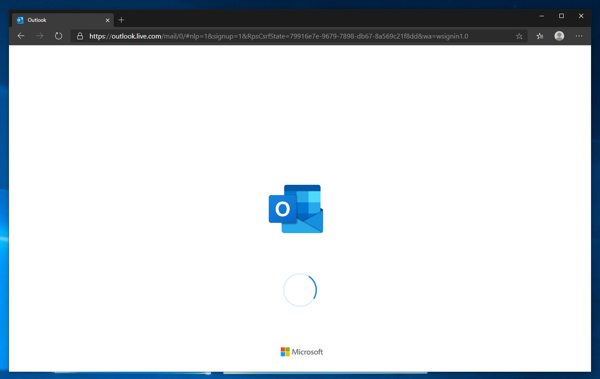This screenshot has height=379, width=600.
Task: Click the Outlook logo in page center
Action: tap(296, 209)
